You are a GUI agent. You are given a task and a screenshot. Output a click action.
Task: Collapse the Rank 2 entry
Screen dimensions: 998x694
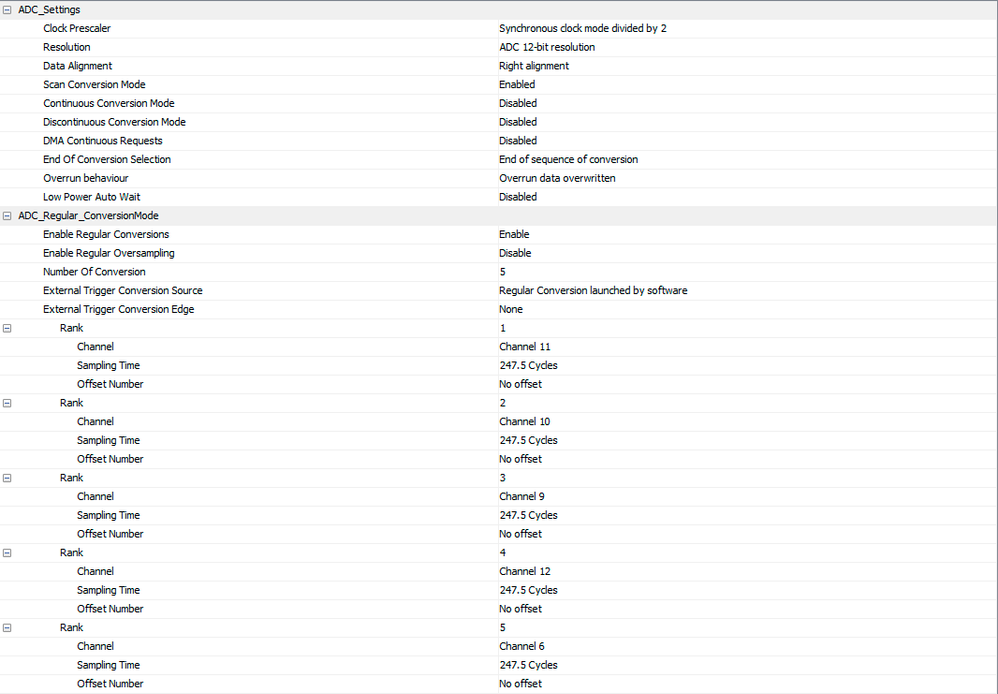tap(7, 403)
